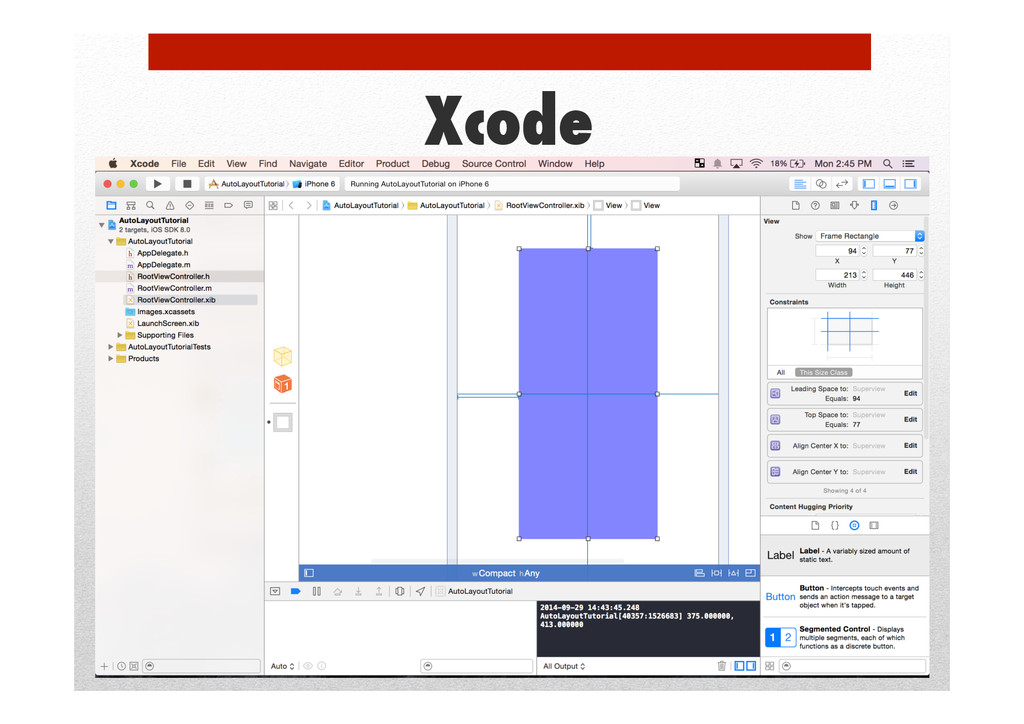Open the Navigate menu

(x=308, y=164)
